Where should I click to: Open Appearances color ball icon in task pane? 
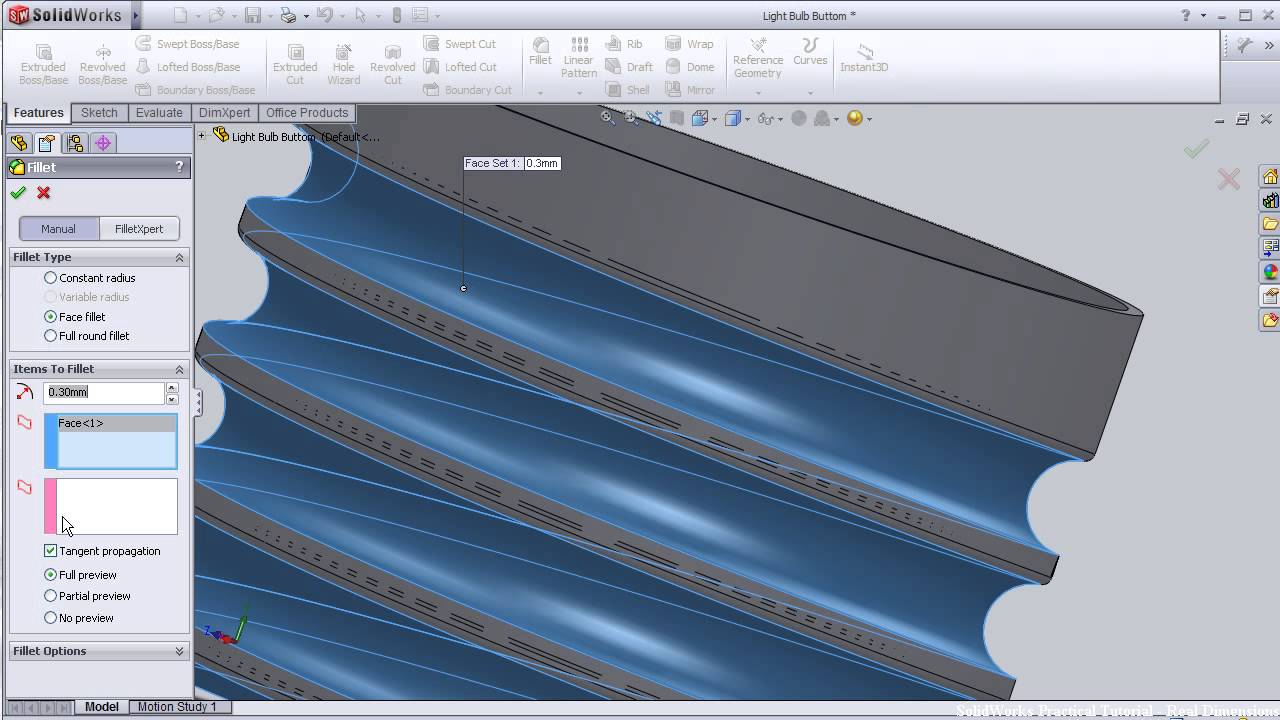(x=1270, y=272)
